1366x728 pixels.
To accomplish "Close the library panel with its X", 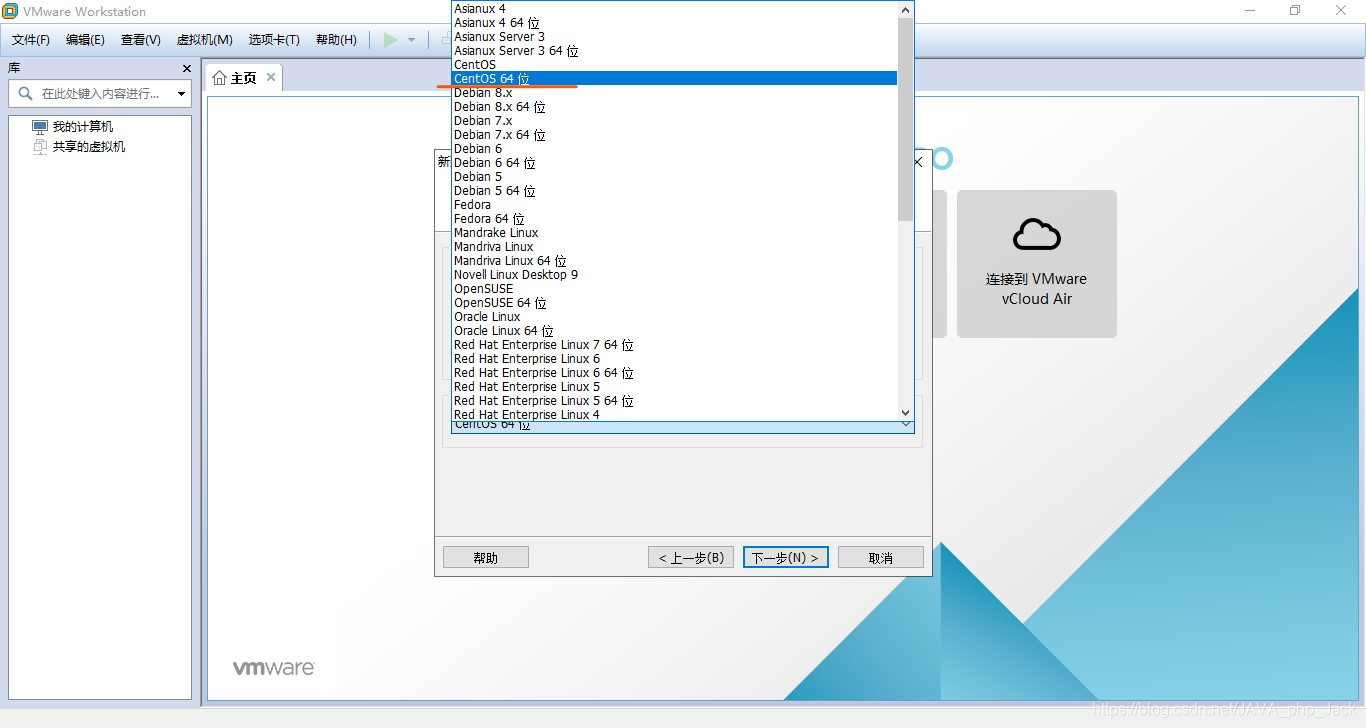I will pyautogui.click(x=187, y=68).
